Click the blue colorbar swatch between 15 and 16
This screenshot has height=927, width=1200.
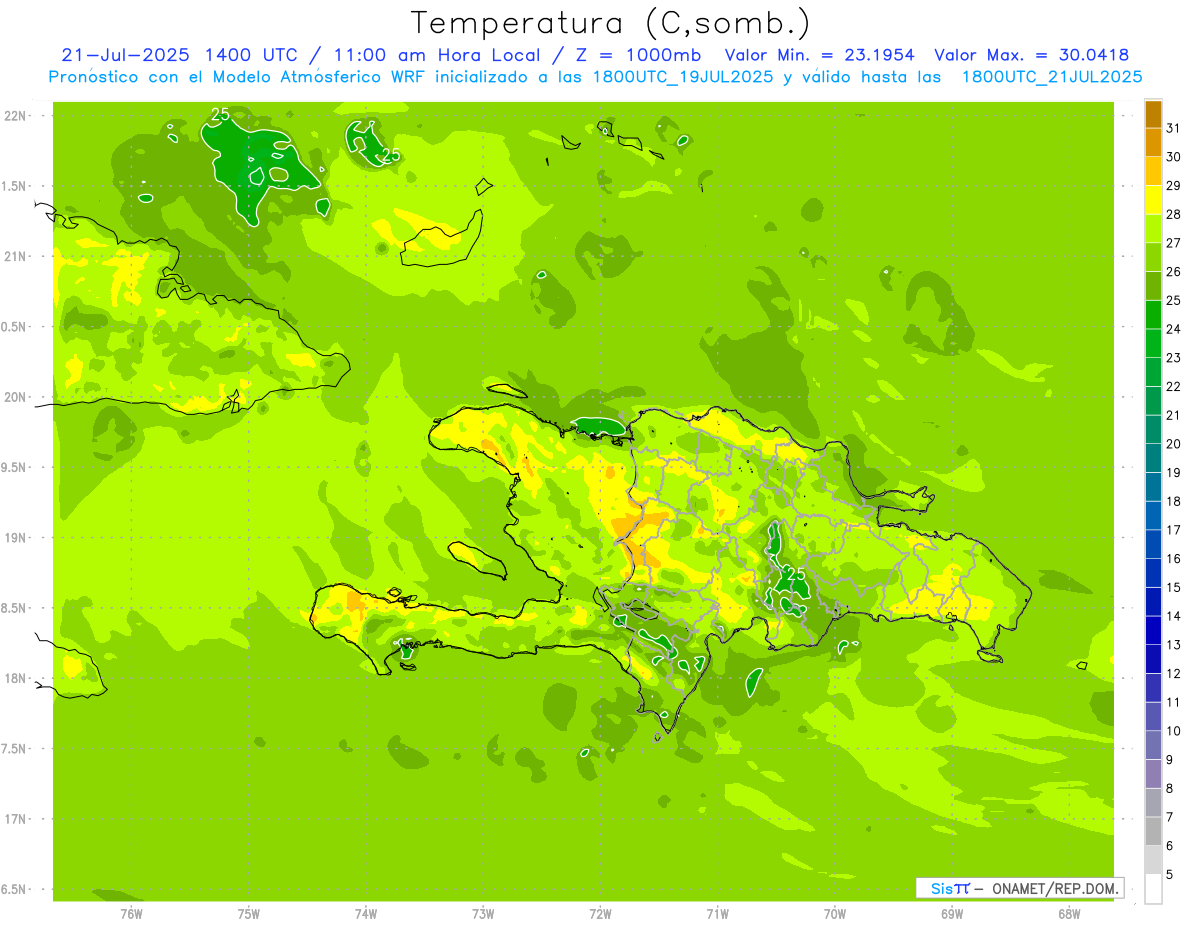point(1153,573)
